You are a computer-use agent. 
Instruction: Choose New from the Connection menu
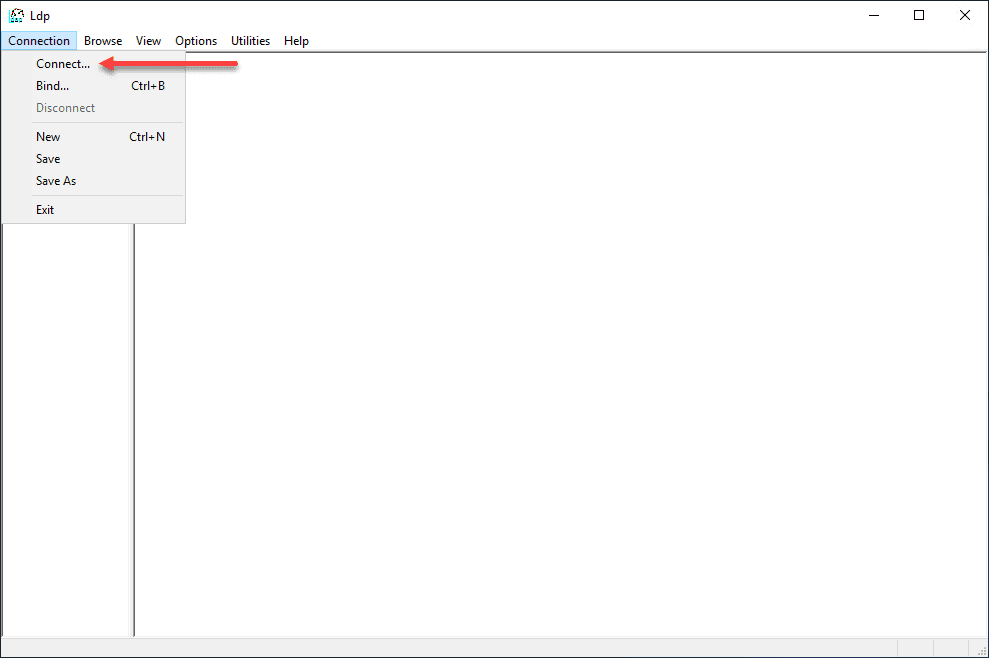(93, 137)
